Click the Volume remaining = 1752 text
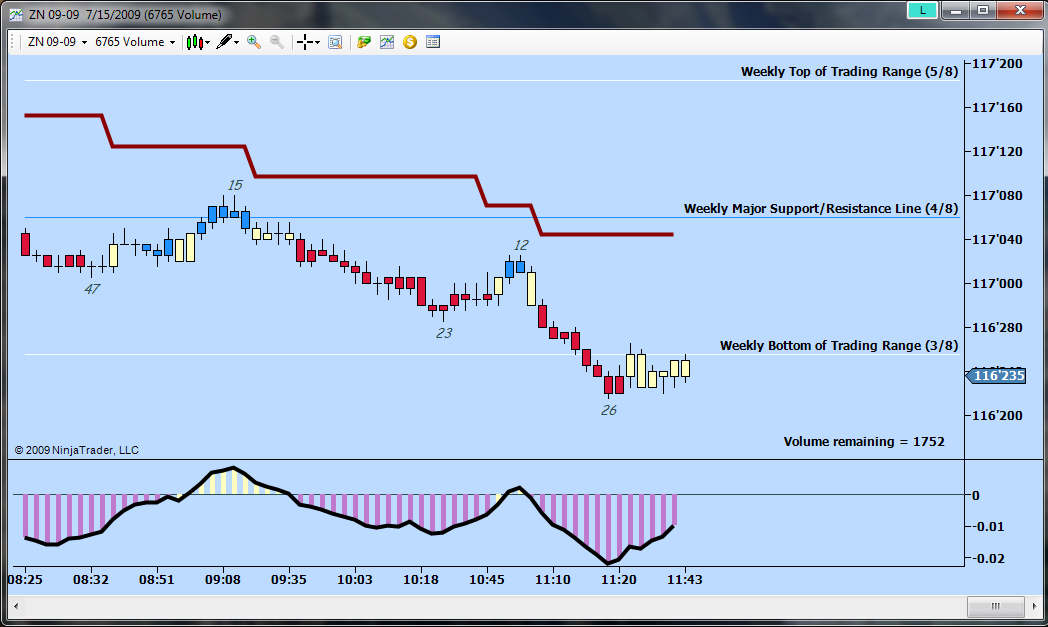 tap(864, 442)
